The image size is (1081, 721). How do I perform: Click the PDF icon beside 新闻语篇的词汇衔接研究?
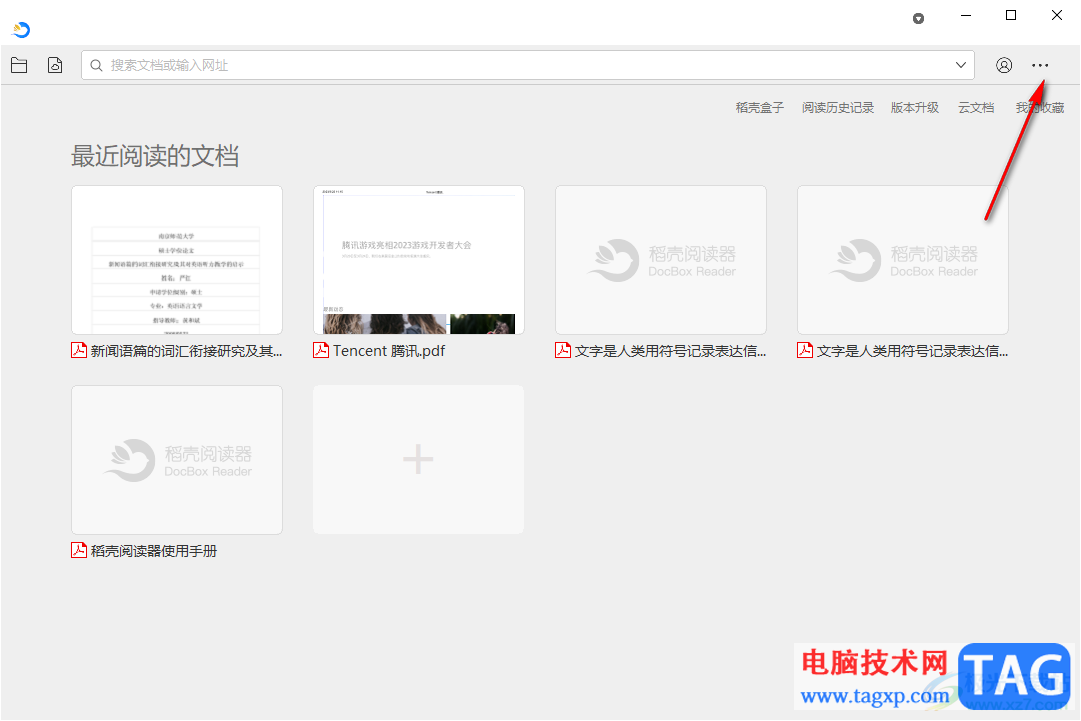coord(79,350)
